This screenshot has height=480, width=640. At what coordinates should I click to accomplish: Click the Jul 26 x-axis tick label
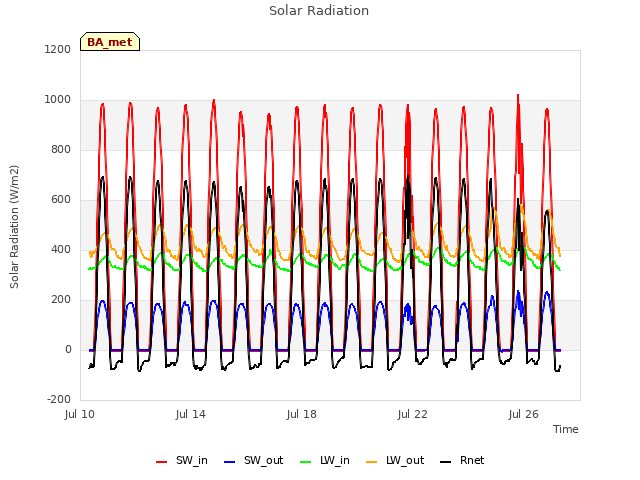point(524,414)
